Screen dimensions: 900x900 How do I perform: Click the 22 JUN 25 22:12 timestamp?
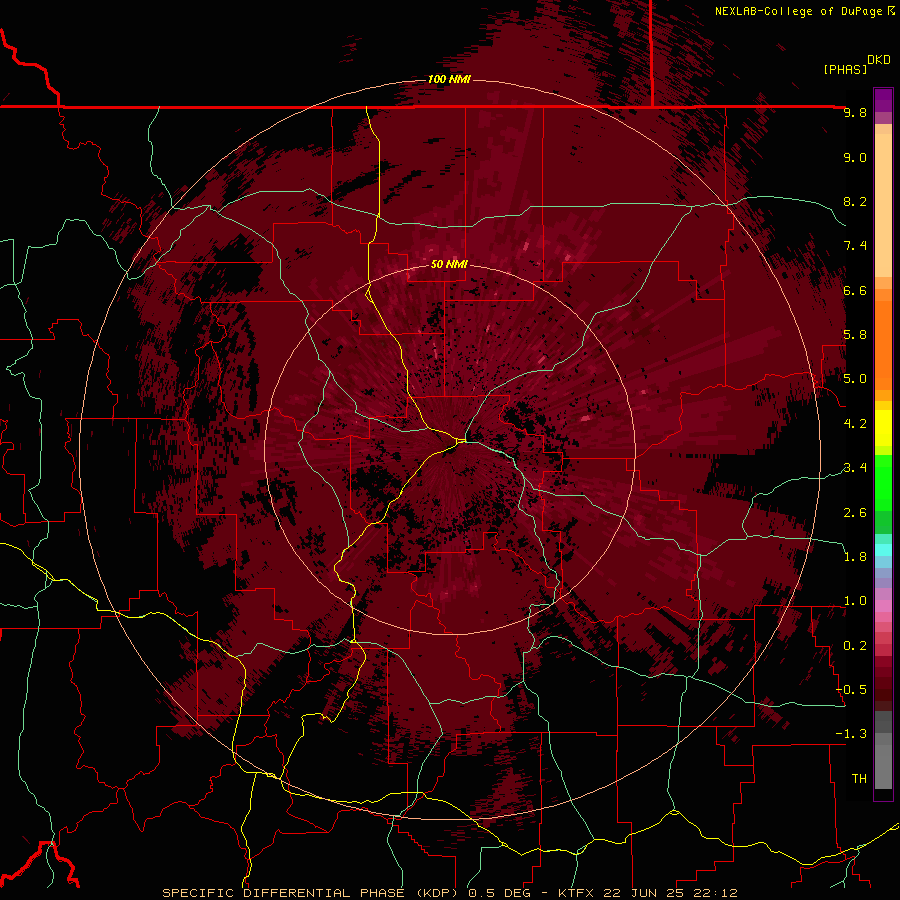tap(671, 893)
